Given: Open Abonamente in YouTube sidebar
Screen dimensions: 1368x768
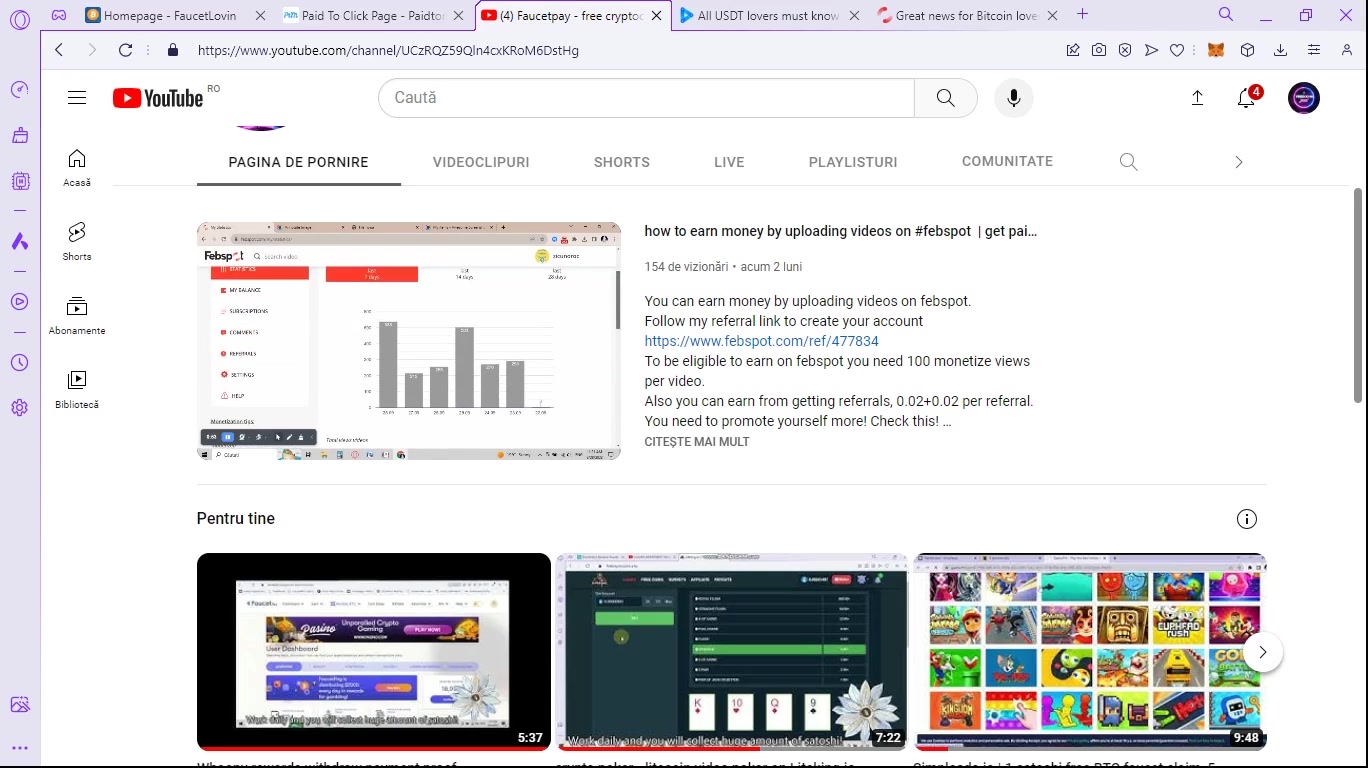Looking at the screenshot, I should point(77,316).
